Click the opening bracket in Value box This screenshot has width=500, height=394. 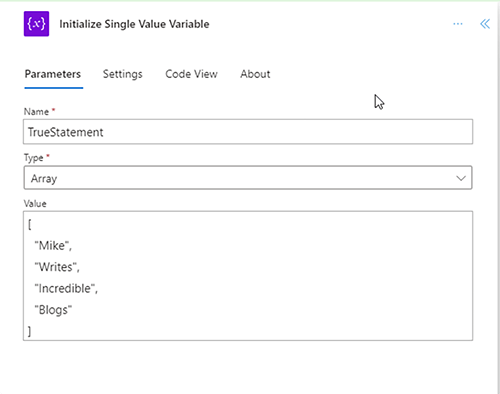30,225
